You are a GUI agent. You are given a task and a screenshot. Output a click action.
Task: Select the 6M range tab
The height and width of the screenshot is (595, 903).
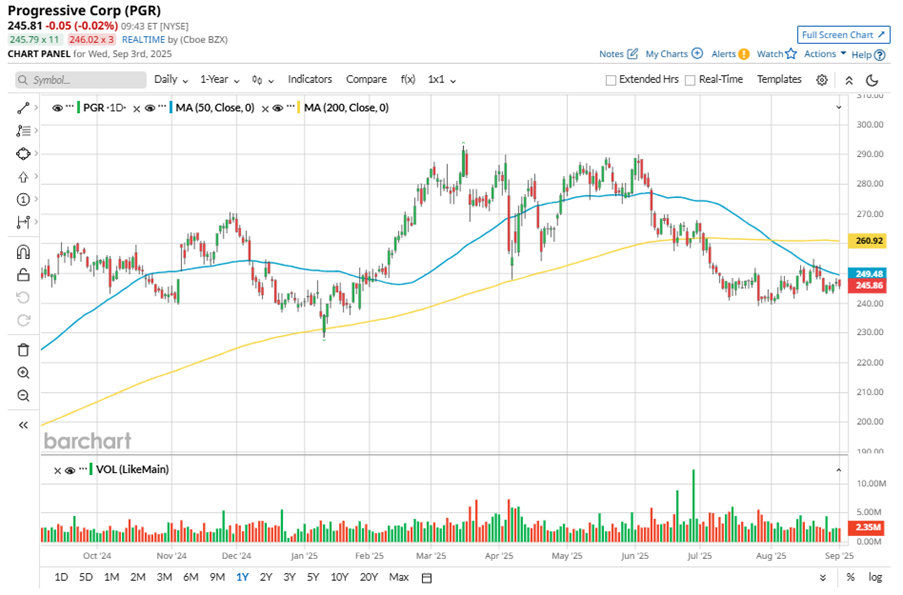[191, 577]
